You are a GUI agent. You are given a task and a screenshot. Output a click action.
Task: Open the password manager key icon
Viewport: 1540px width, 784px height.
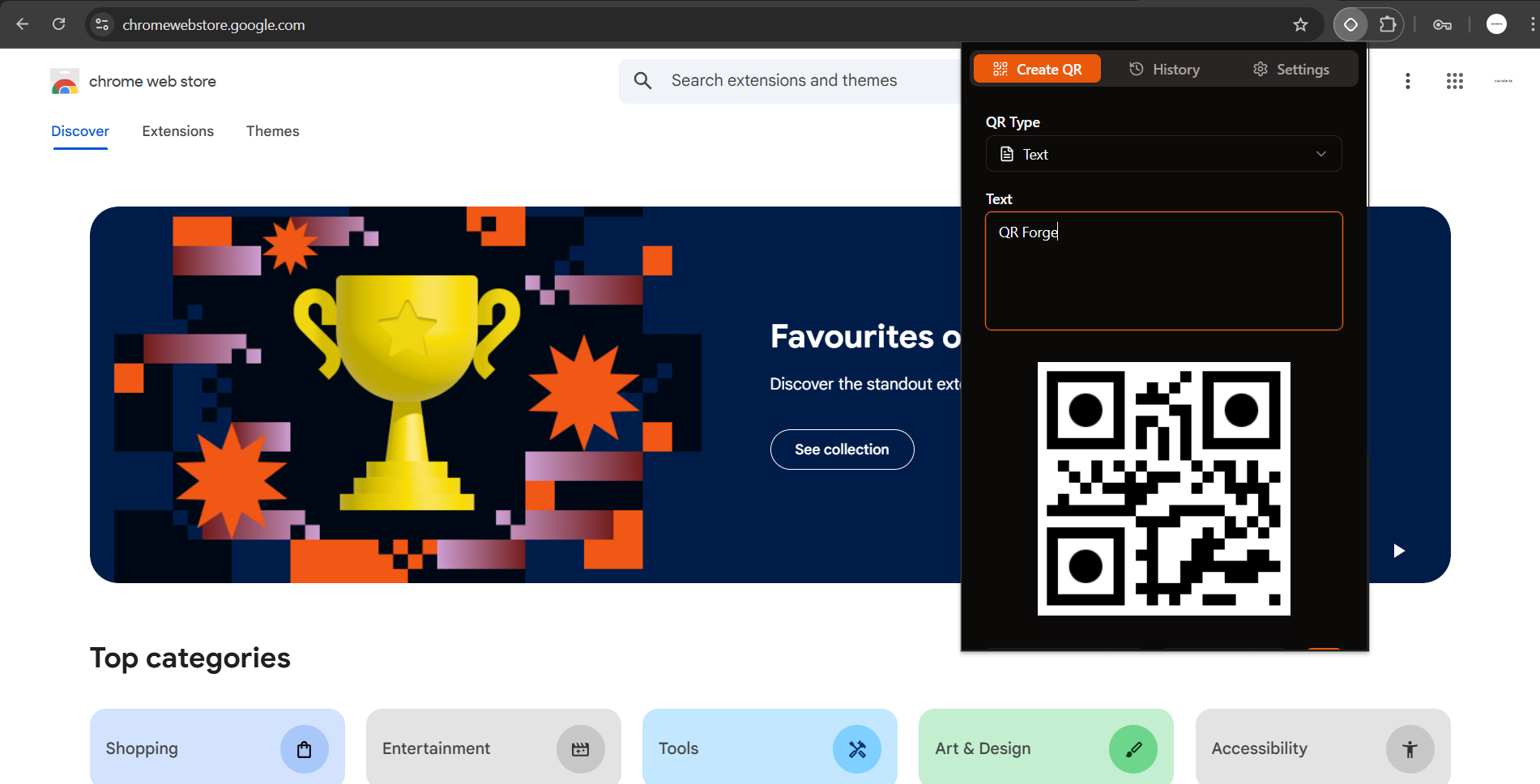tap(1442, 24)
